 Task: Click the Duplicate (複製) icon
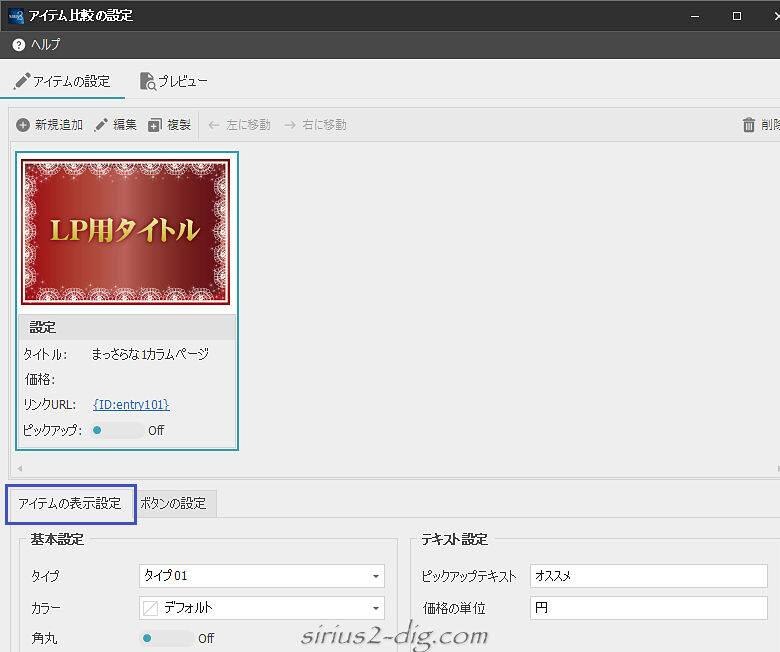(155, 125)
